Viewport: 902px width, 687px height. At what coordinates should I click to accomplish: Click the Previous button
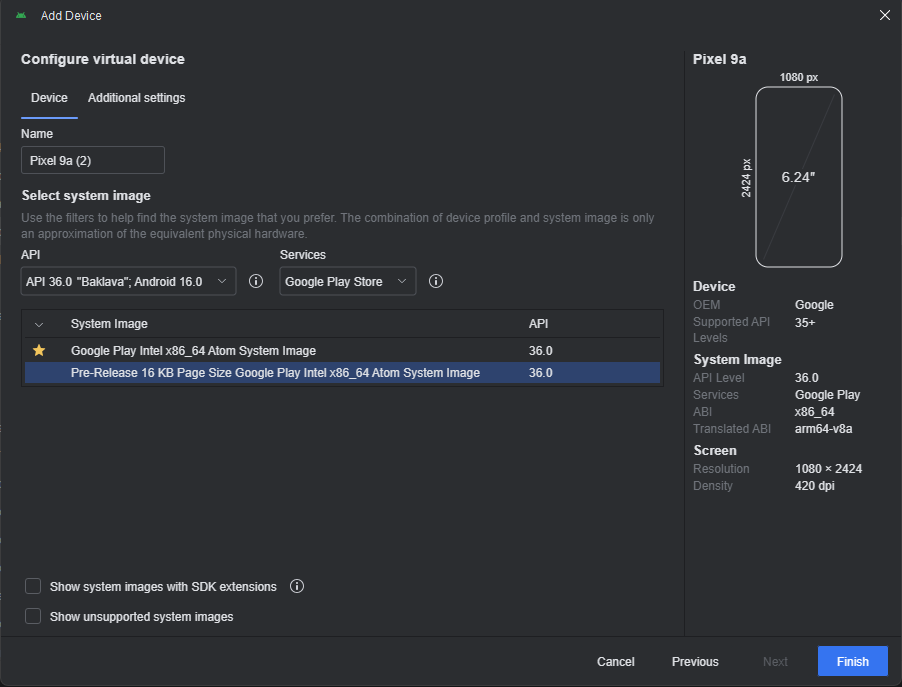695,661
